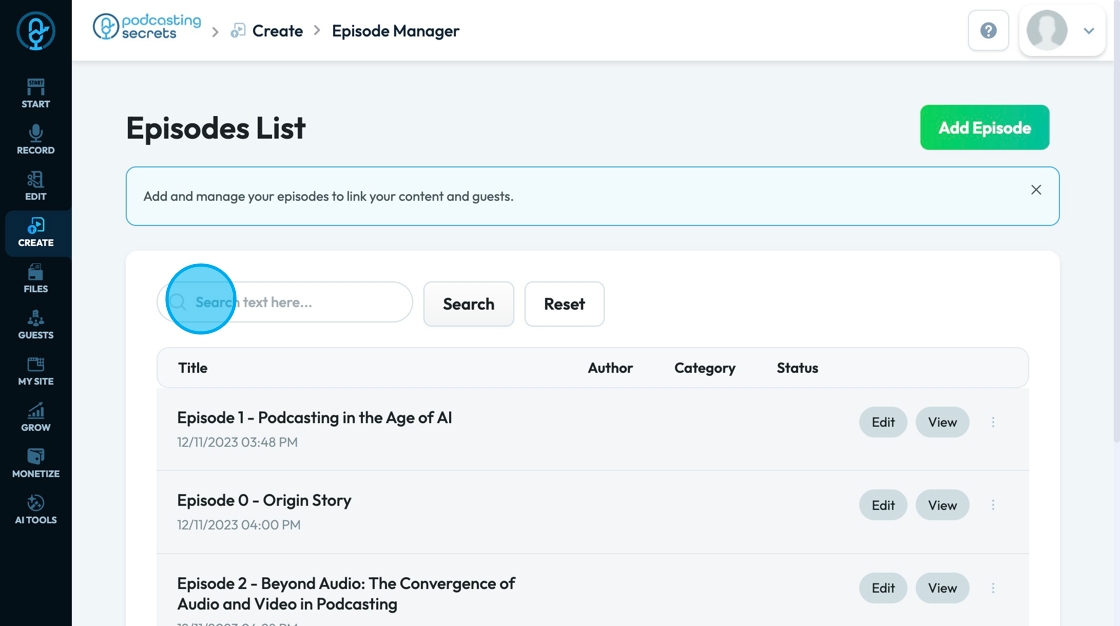Open more options for Episode 0
Viewport: 1120px width, 626px height.
click(x=993, y=505)
